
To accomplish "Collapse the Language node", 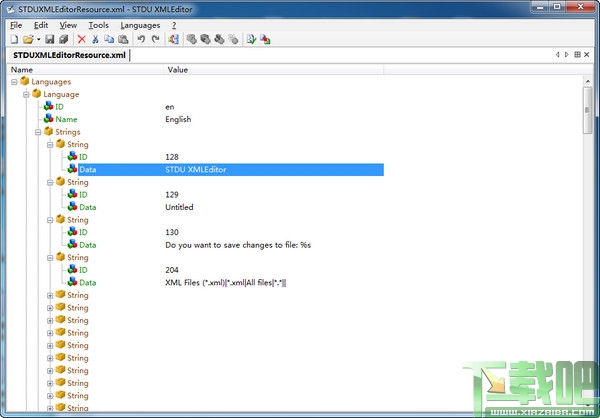I will (26, 95).
